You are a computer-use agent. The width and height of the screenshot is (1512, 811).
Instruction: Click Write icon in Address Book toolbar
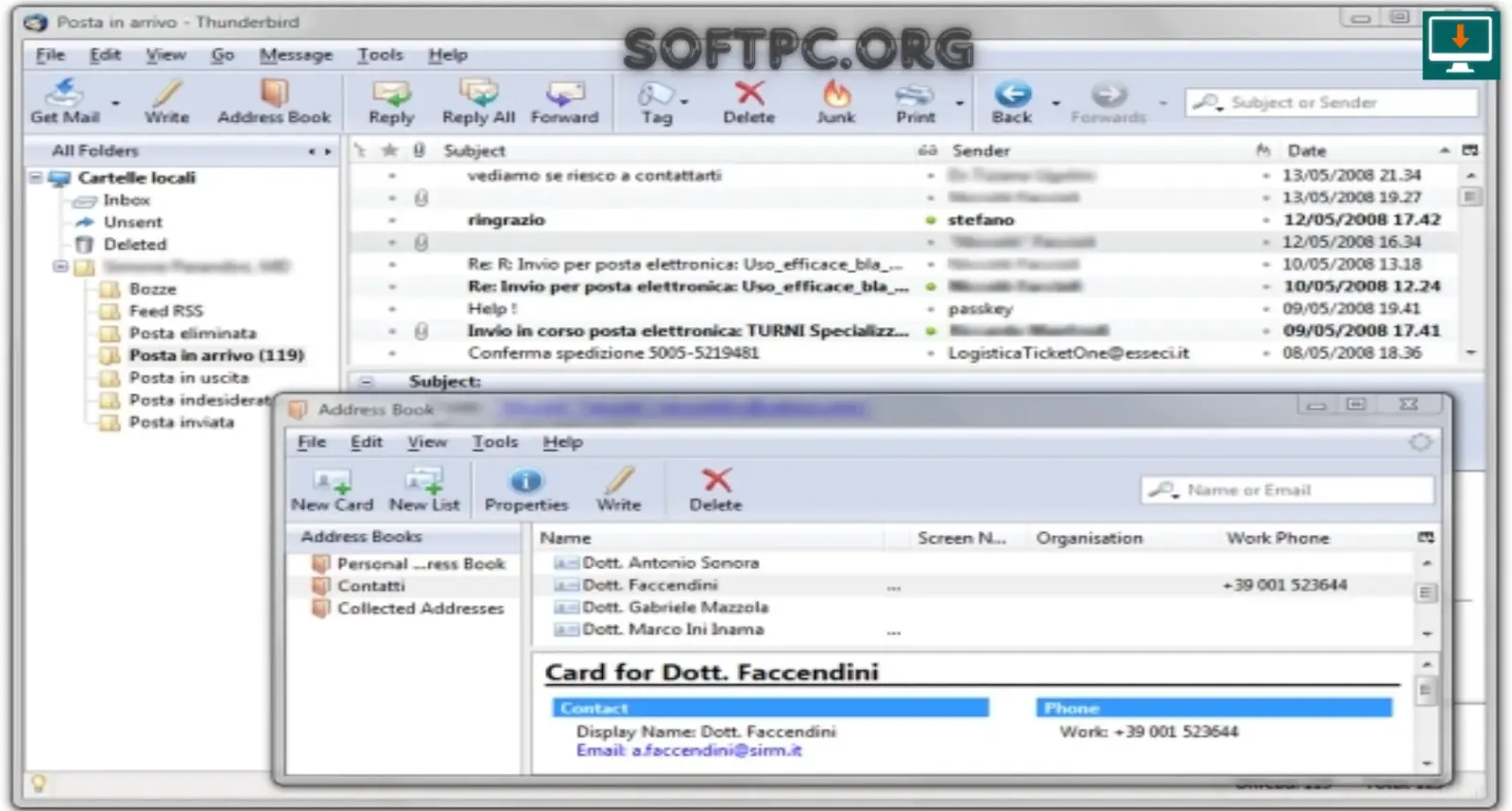(619, 480)
